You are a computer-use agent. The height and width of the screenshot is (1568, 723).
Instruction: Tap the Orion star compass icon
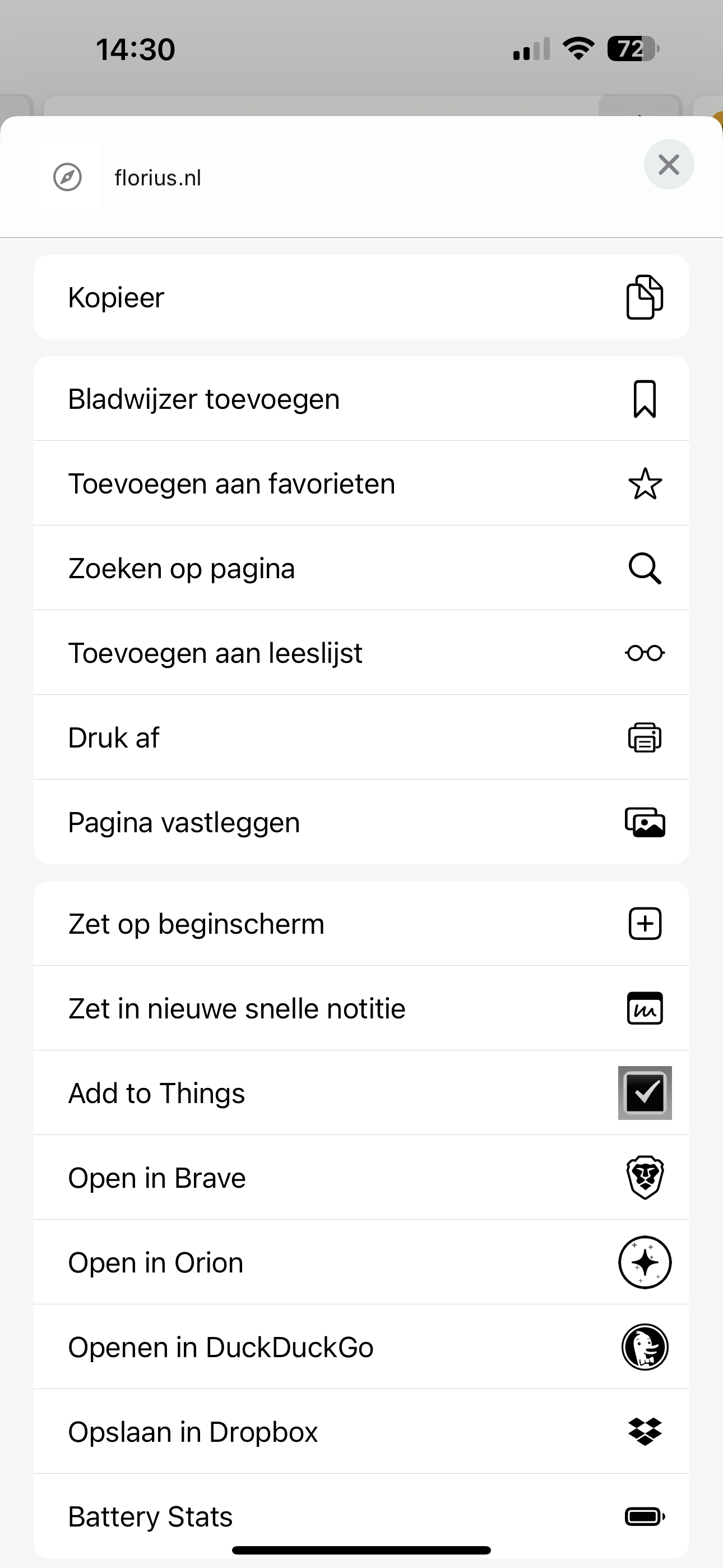click(x=645, y=1262)
